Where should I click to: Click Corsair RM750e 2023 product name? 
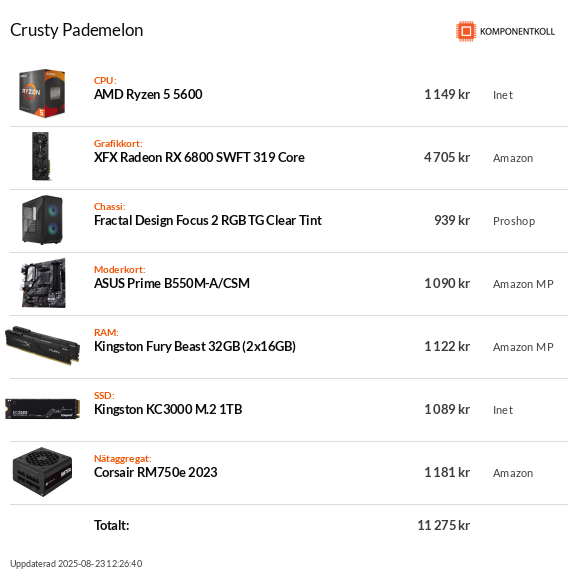[x=156, y=472]
